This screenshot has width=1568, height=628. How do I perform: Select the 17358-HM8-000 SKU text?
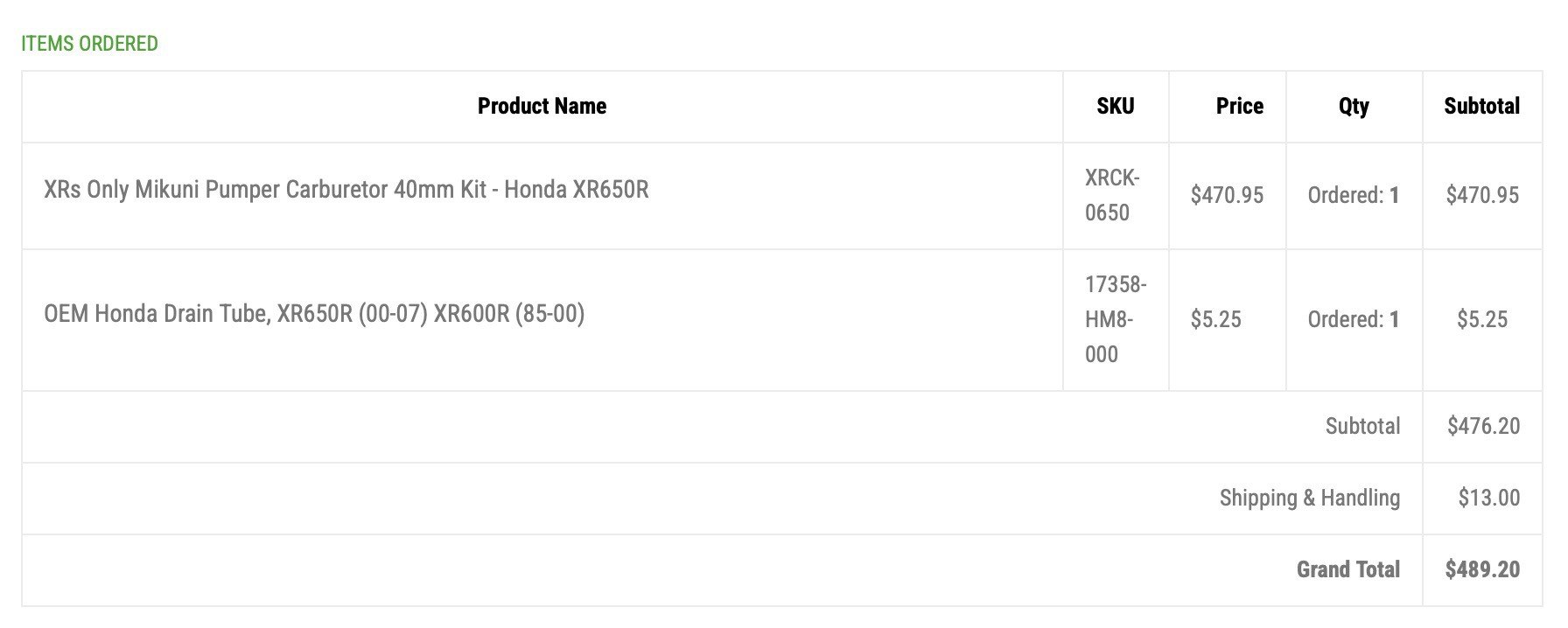(x=1116, y=319)
